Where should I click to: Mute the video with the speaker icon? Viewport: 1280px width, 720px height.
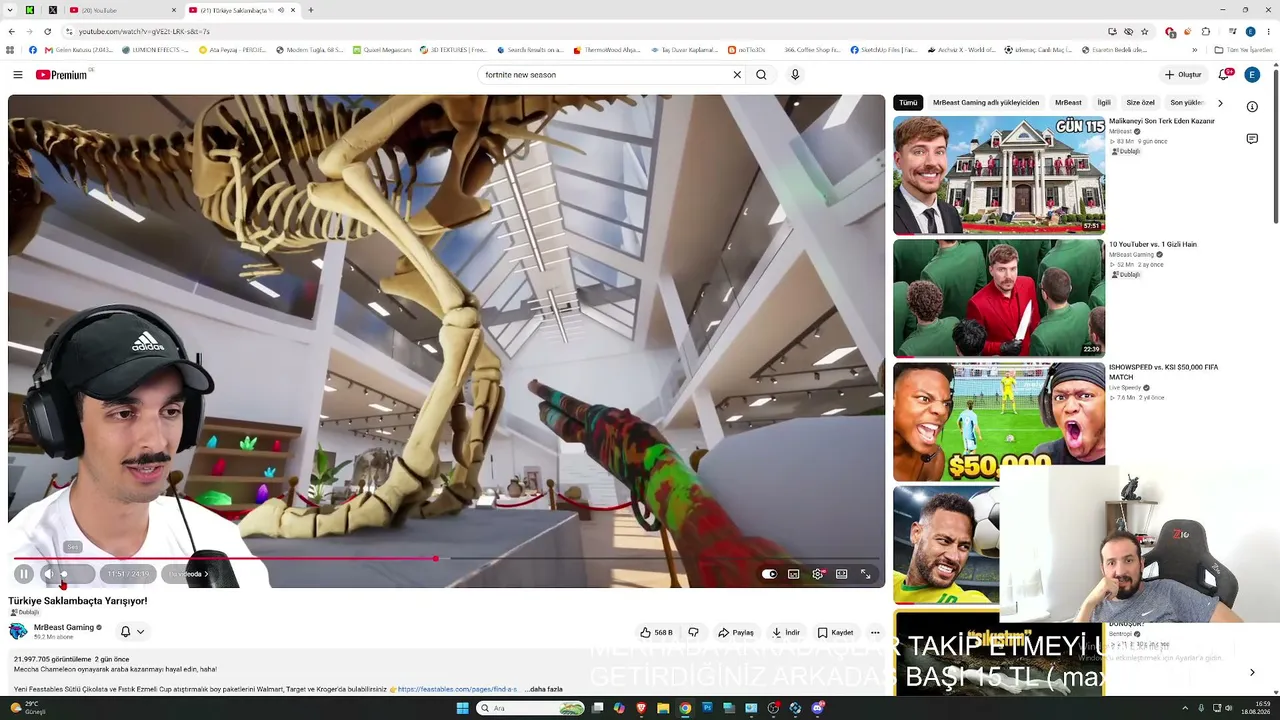click(x=48, y=574)
